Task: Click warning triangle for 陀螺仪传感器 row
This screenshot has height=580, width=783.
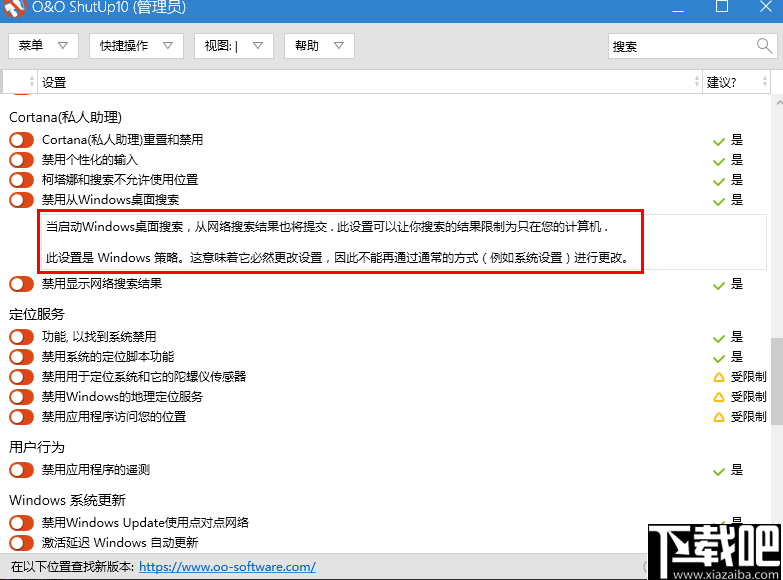Action: point(719,377)
